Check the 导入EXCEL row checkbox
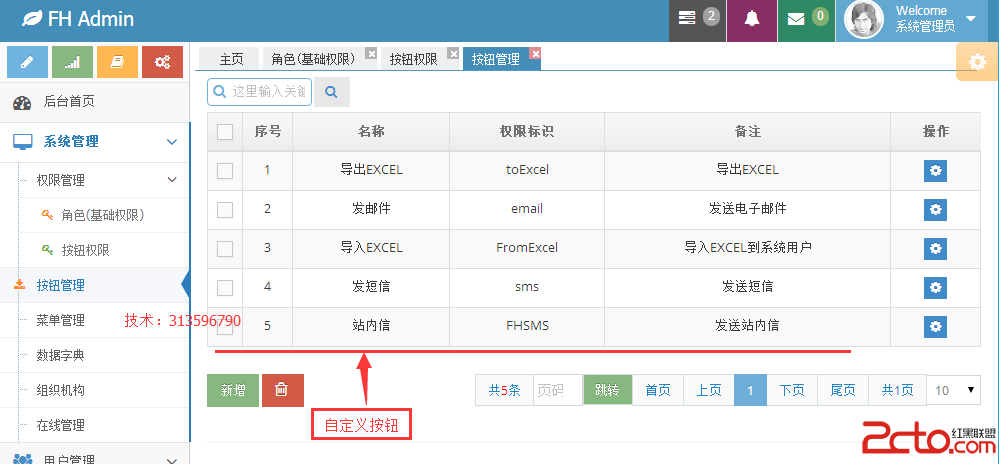The width and height of the screenshot is (999, 464). 225,249
